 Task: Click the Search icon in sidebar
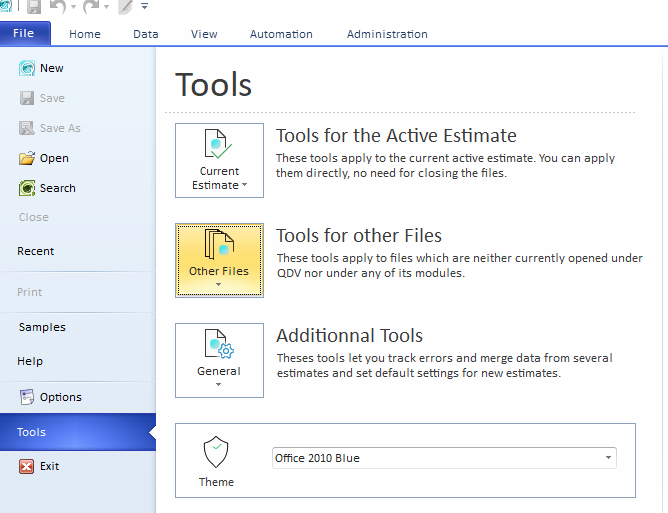point(27,188)
